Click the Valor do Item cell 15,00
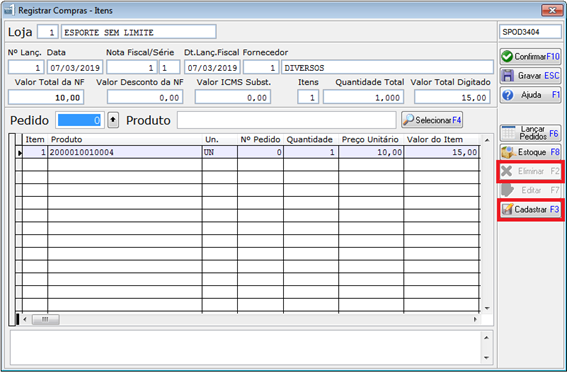Image resolution: width=567 pixels, height=373 pixels. [442, 152]
